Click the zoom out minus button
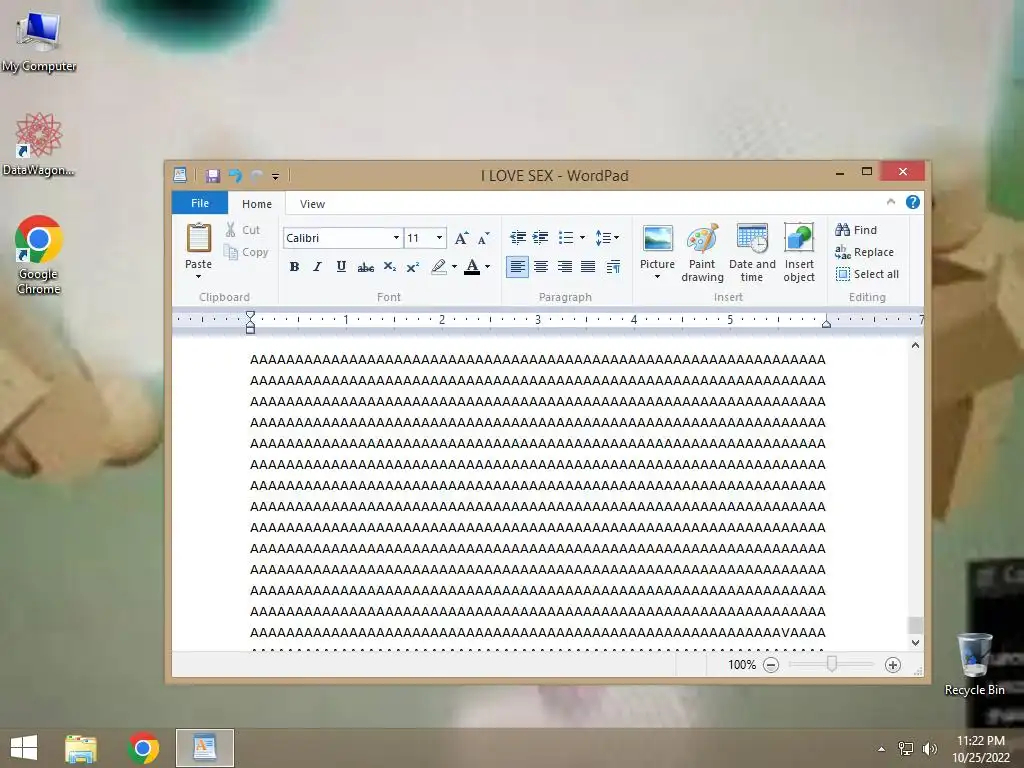The width and height of the screenshot is (1024, 768). [771, 665]
